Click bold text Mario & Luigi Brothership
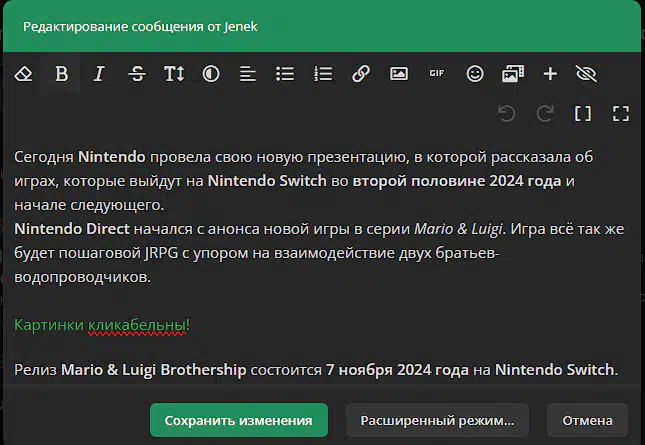This screenshot has height=445, width=645. point(153,370)
